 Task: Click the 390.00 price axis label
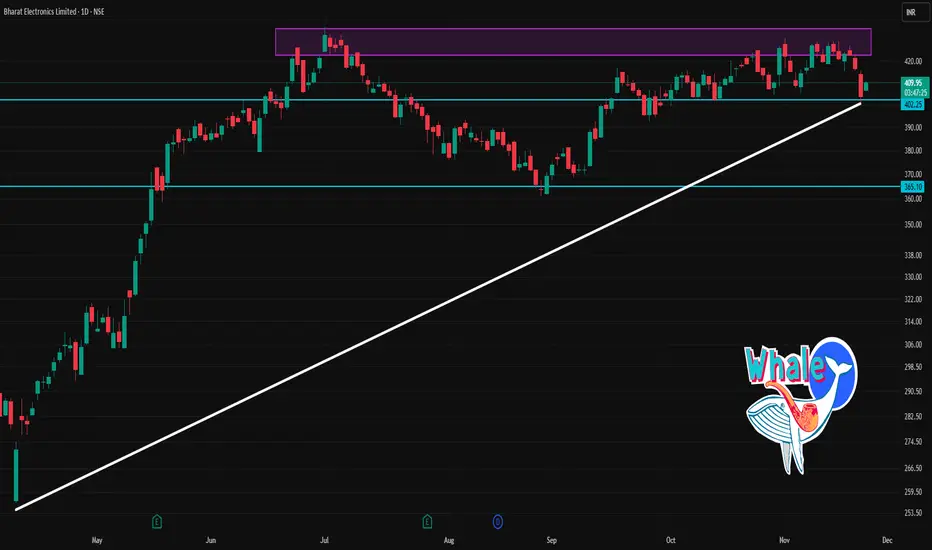(x=913, y=127)
